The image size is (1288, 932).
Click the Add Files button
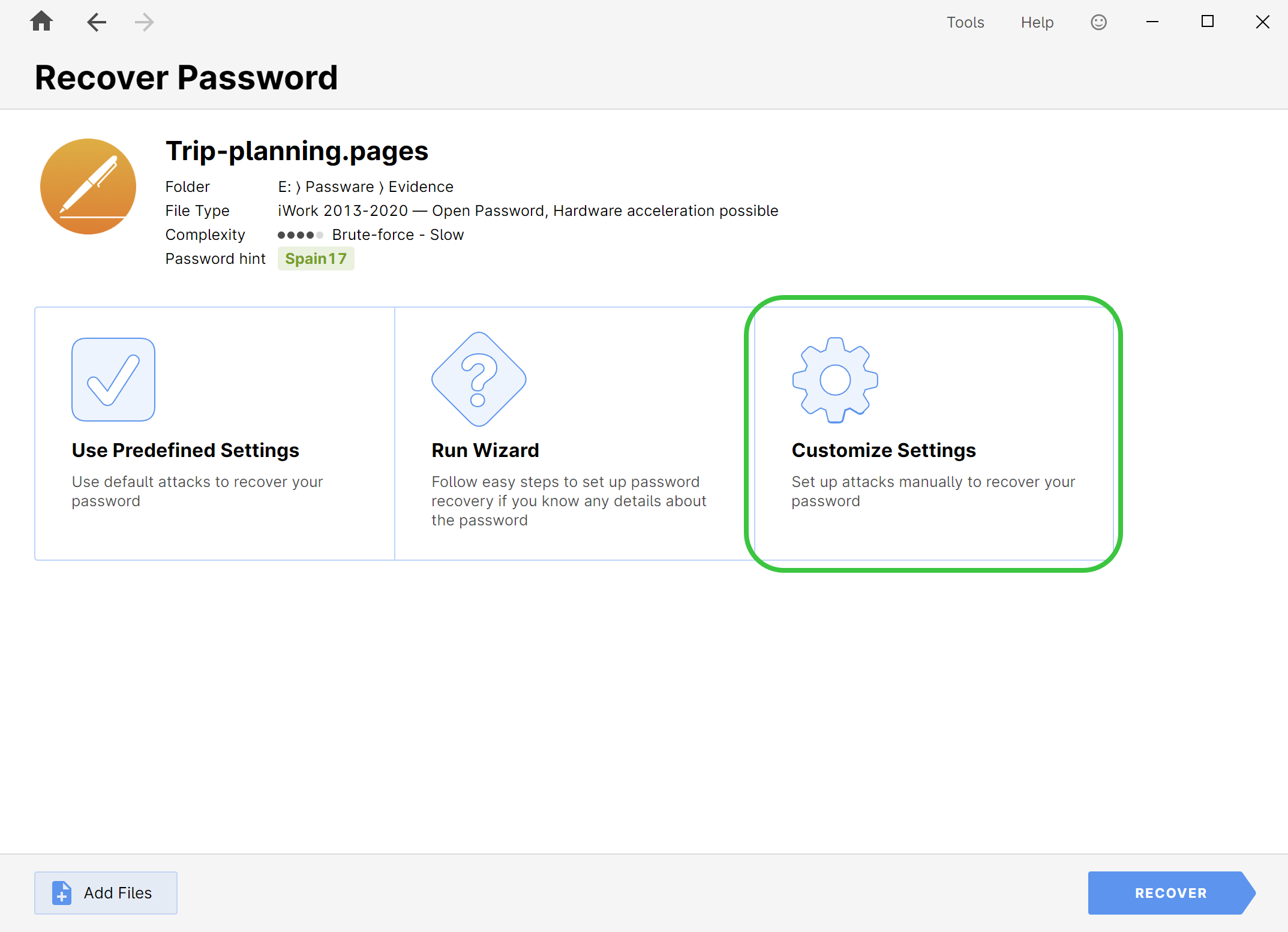coord(106,893)
